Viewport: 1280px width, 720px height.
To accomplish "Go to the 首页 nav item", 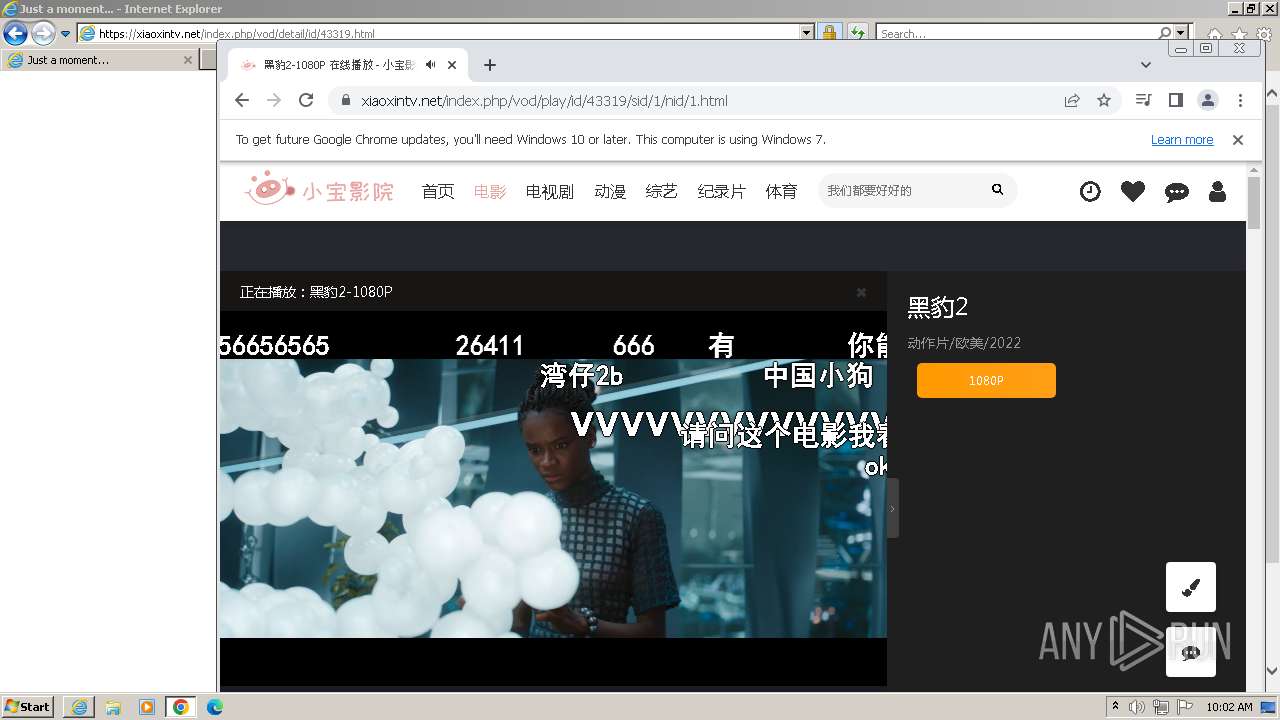I will [x=438, y=191].
